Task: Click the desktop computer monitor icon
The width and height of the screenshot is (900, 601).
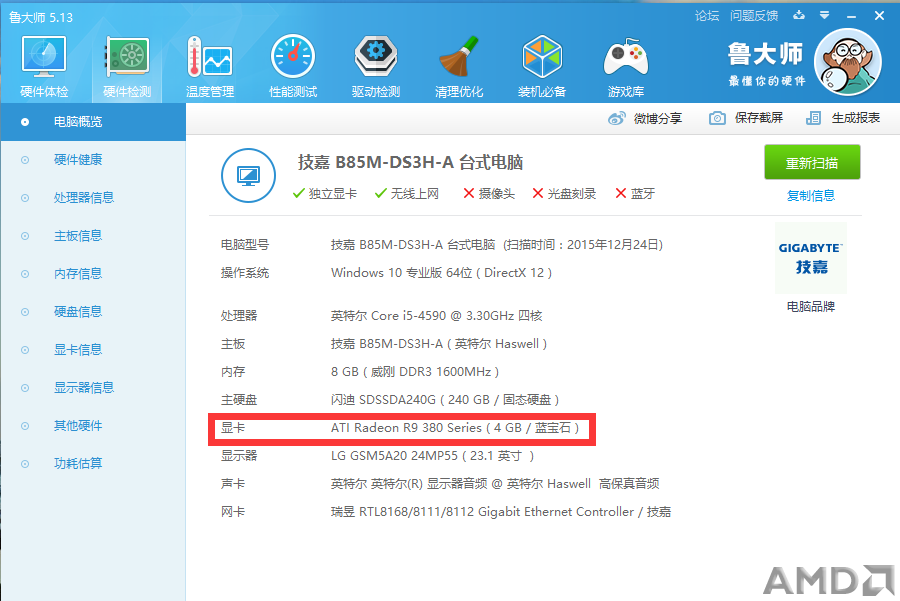Action: click(248, 176)
